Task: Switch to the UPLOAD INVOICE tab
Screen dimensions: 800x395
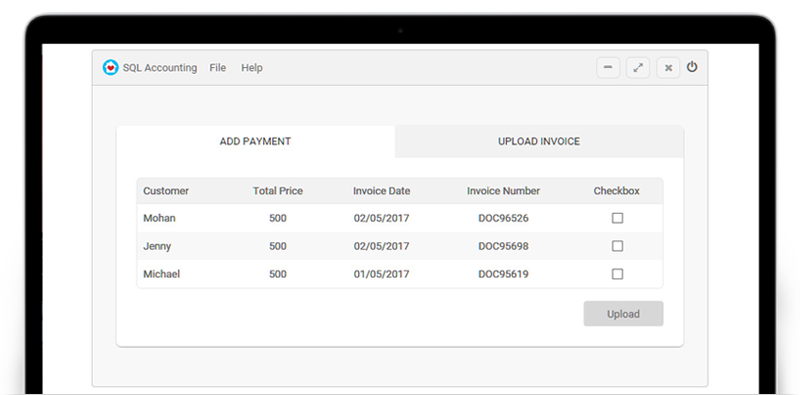Action: [x=539, y=141]
